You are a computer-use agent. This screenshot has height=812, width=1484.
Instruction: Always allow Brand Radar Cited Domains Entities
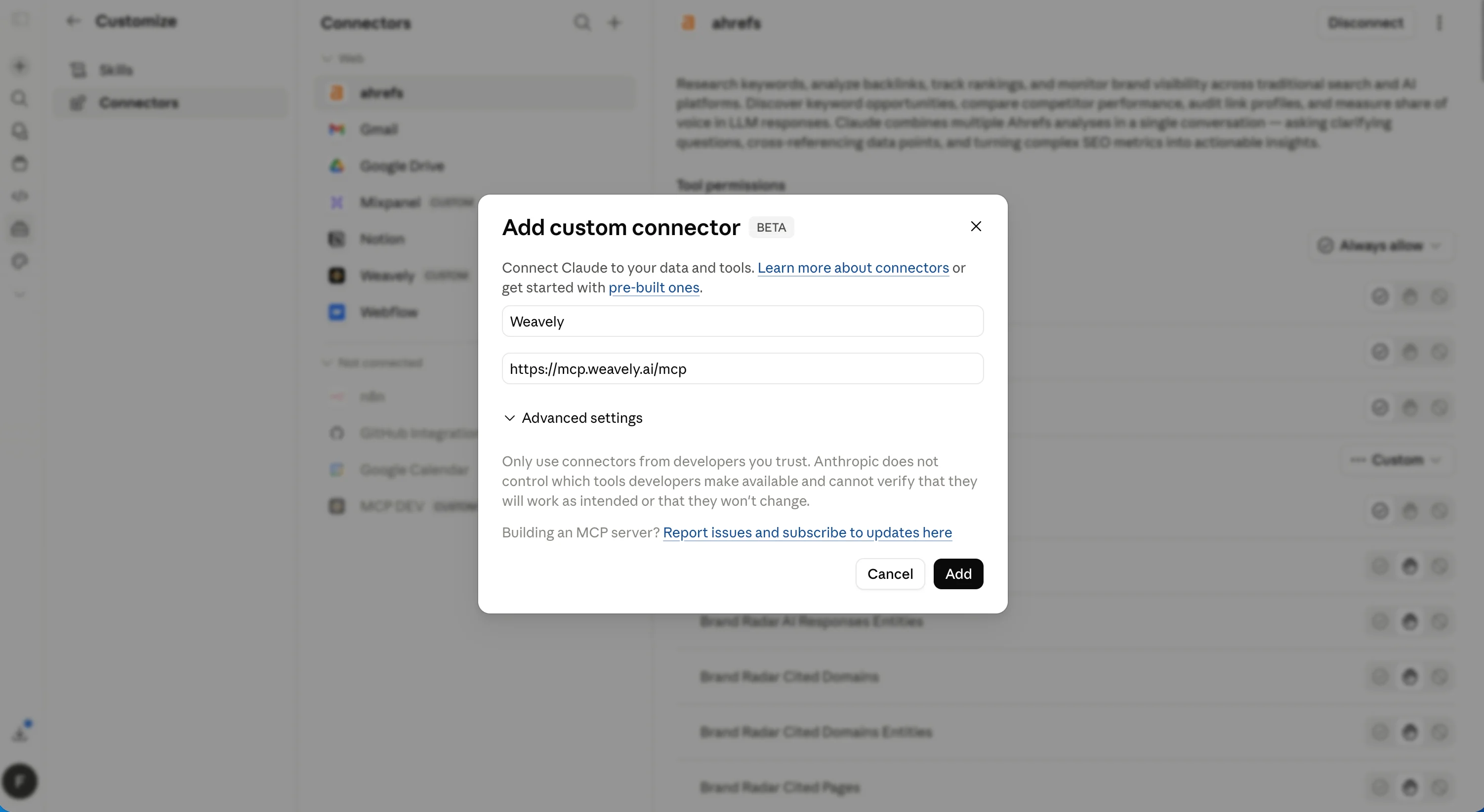click(1380, 732)
